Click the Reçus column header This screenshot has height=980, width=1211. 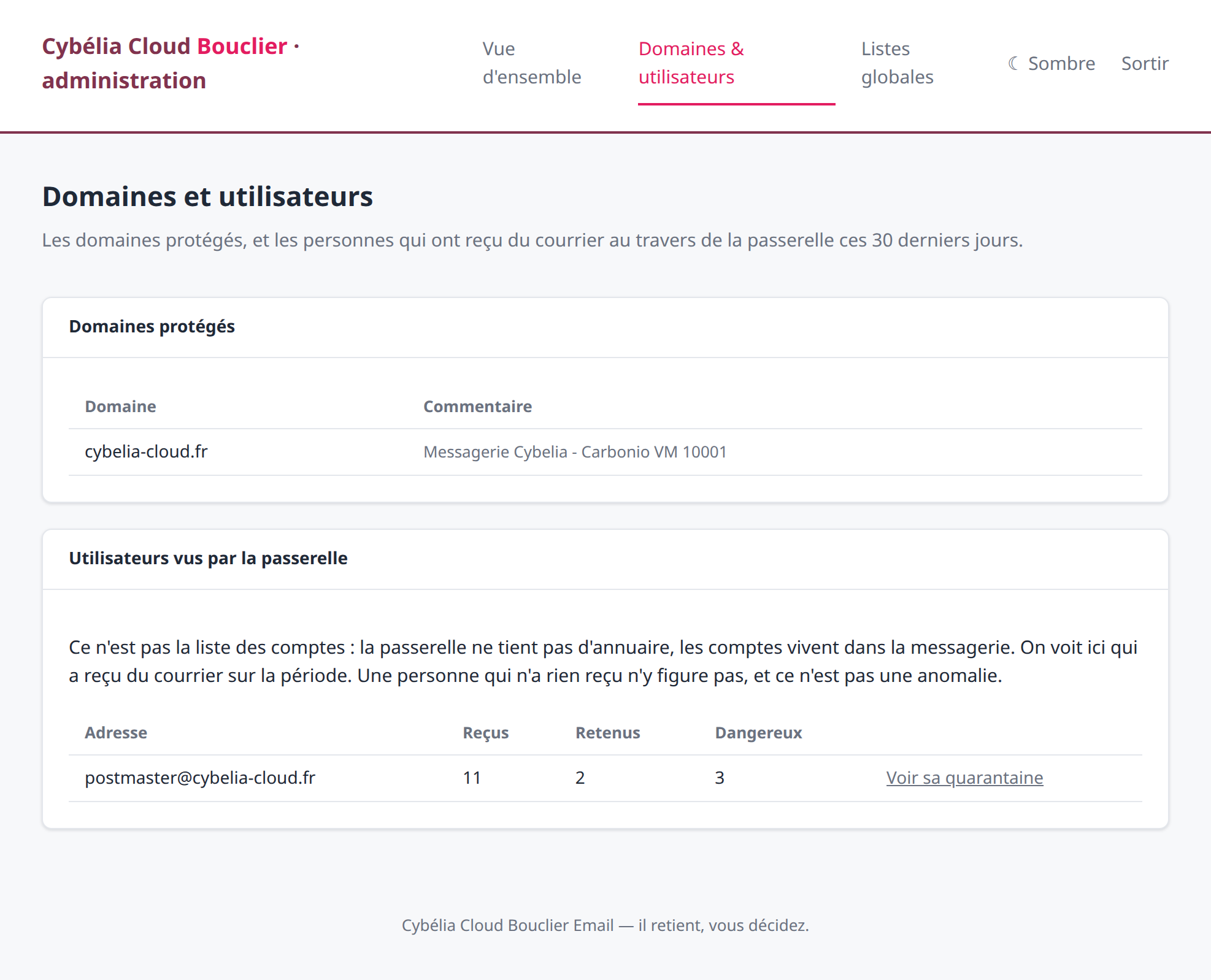(486, 733)
